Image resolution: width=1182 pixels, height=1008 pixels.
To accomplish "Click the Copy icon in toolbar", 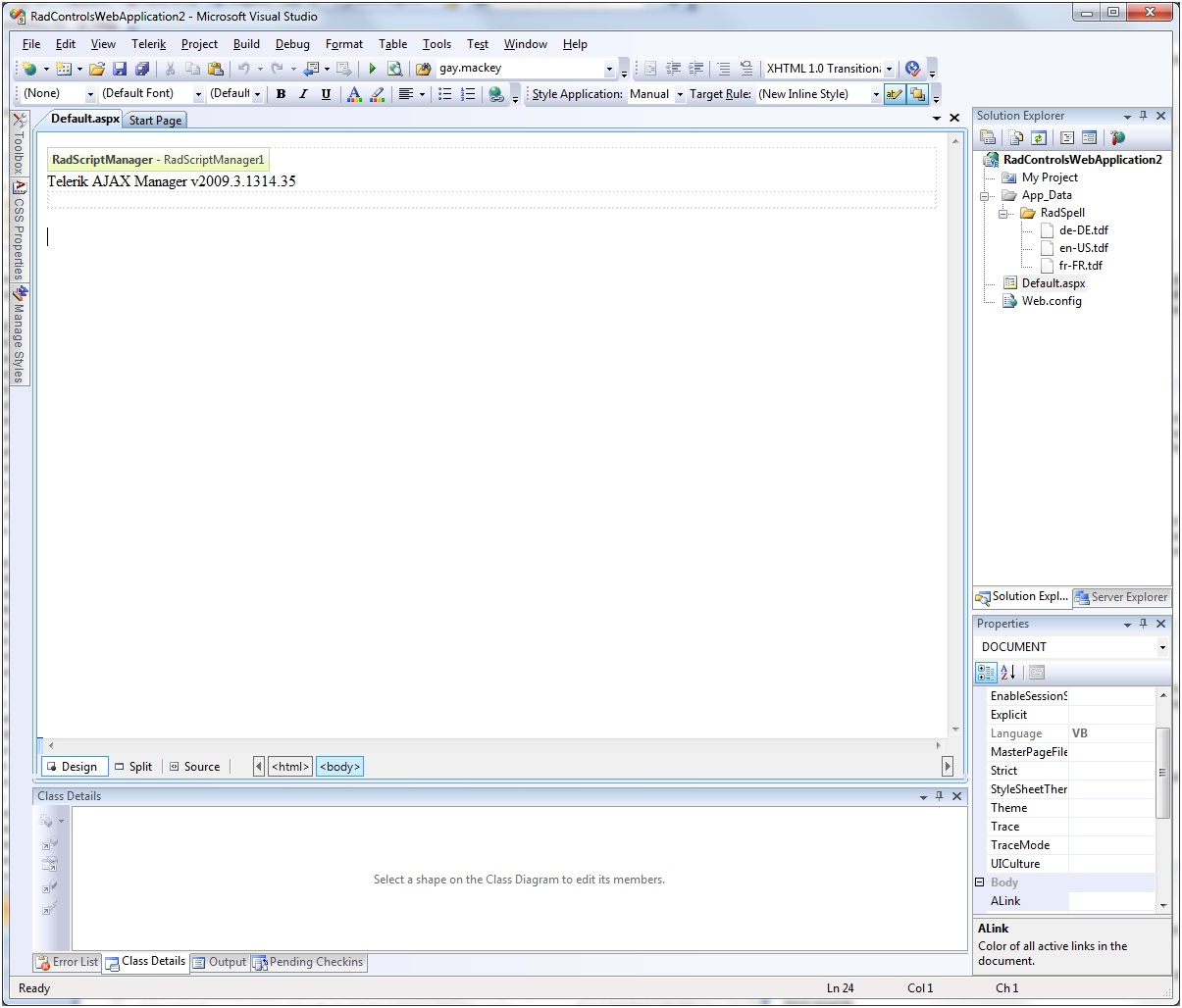I will pos(192,69).
